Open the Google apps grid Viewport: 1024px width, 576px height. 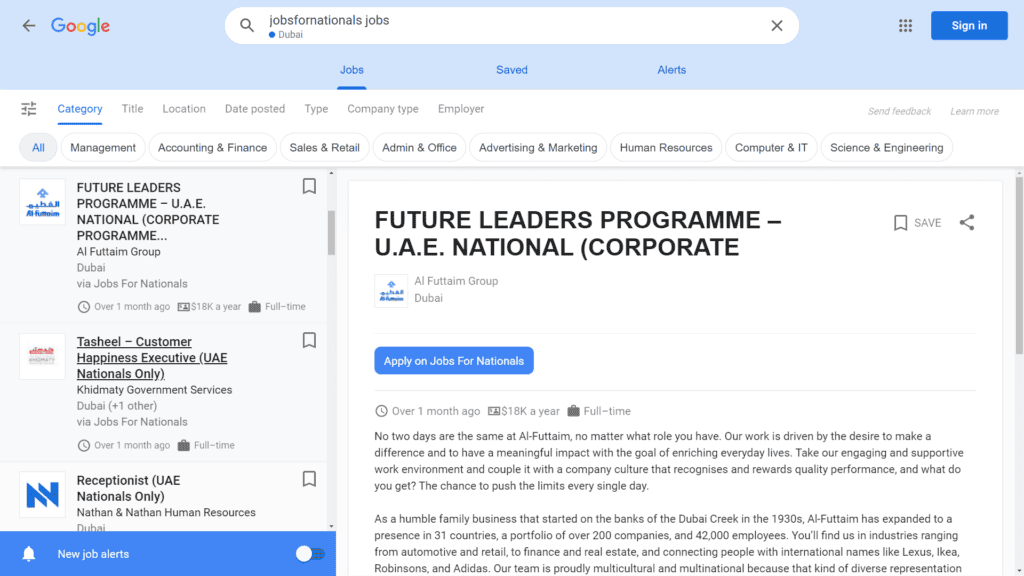click(x=905, y=25)
